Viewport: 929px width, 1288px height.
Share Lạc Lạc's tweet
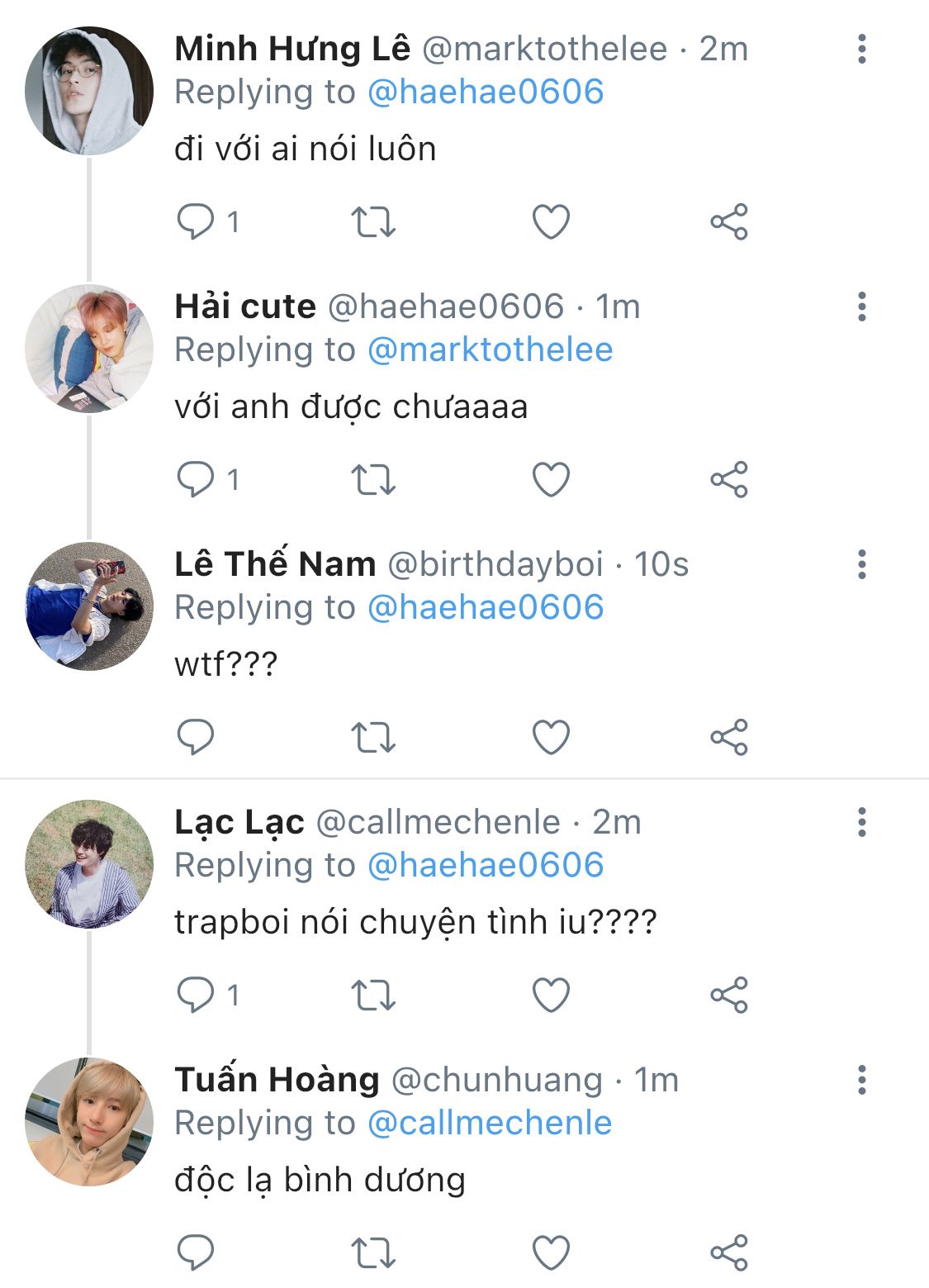[x=729, y=995]
